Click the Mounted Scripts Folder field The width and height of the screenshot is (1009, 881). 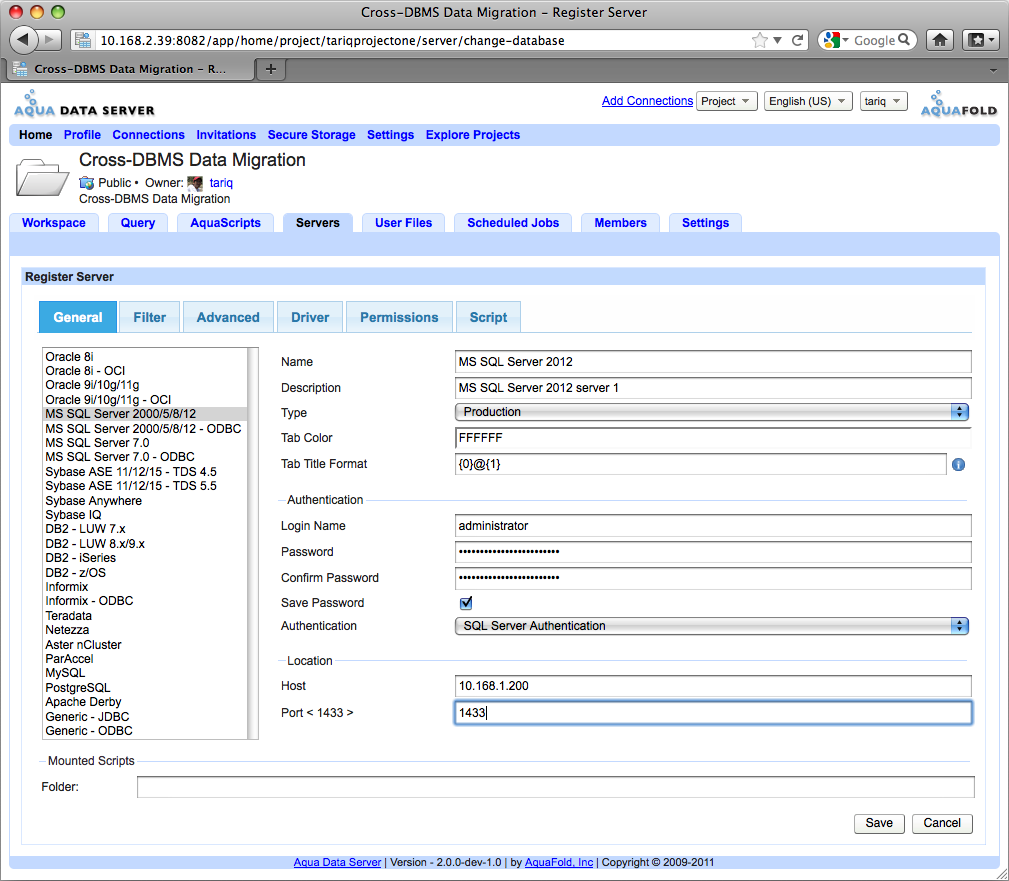[x=556, y=787]
